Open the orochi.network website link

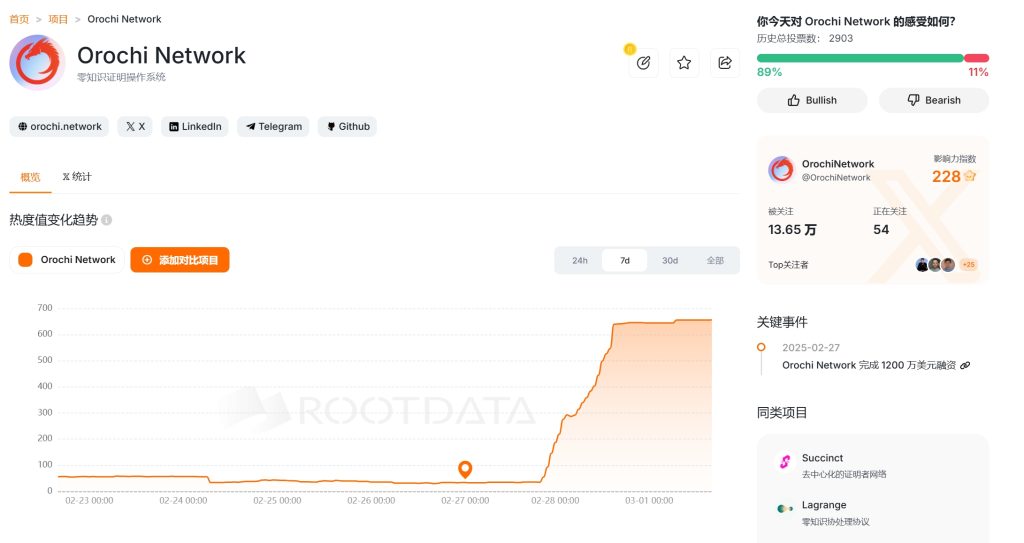pyautogui.click(x=59, y=126)
